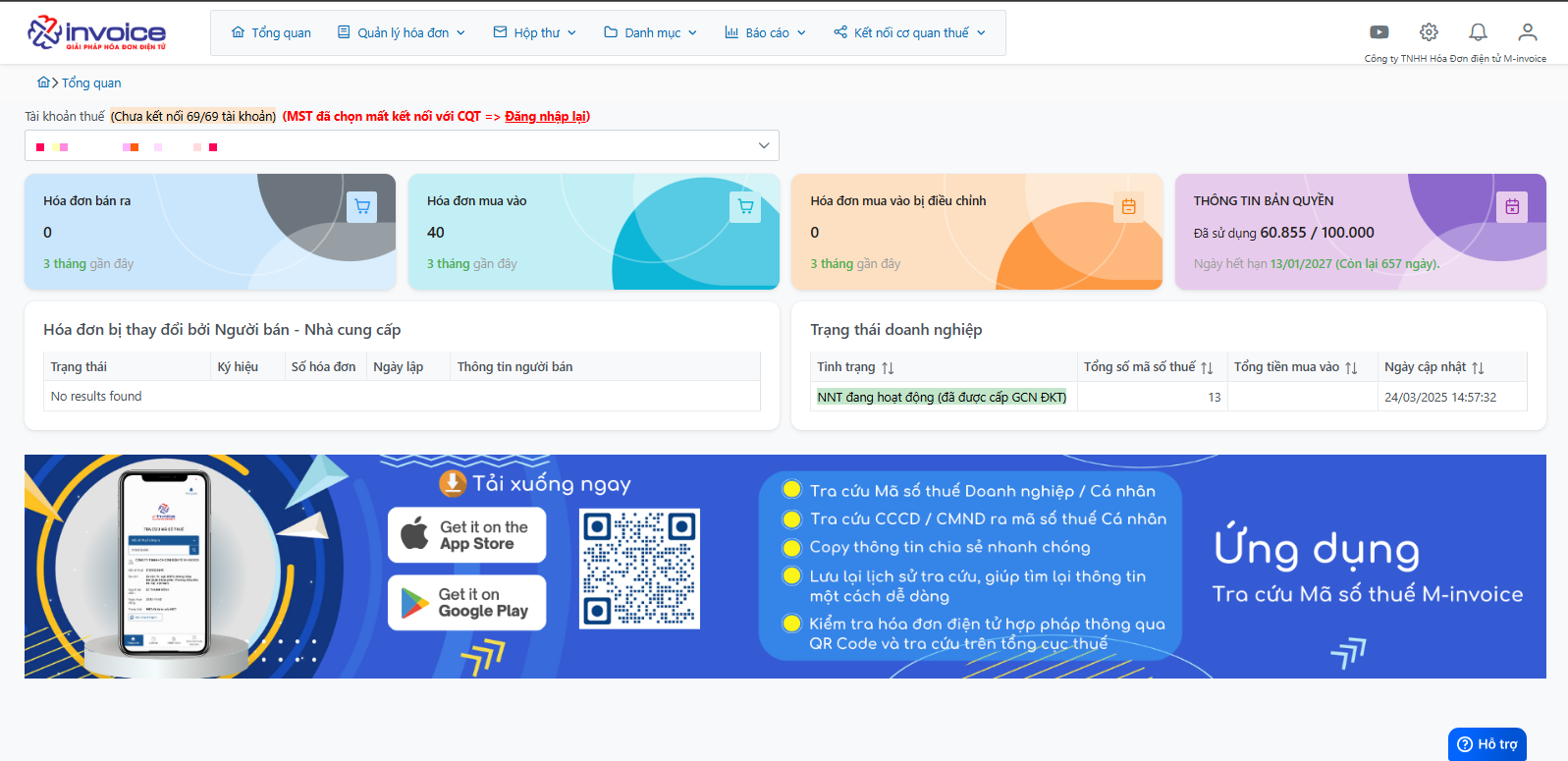
Task: Expand the Hộp thư menu
Action: coord(535,32)
